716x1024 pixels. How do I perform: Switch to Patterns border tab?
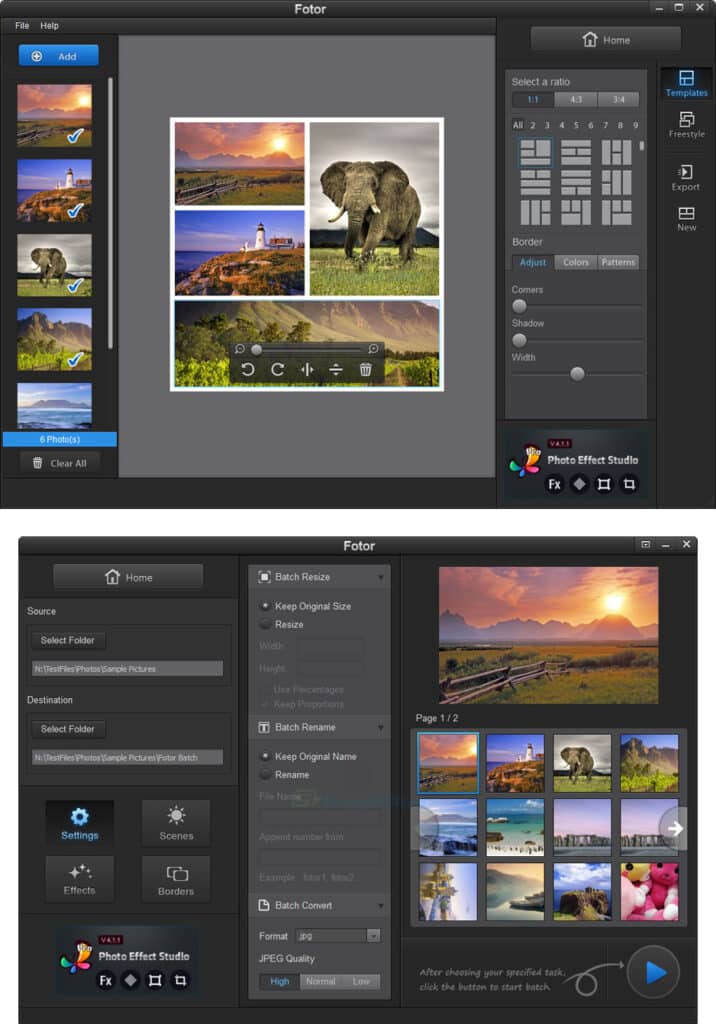coord(618,262)
